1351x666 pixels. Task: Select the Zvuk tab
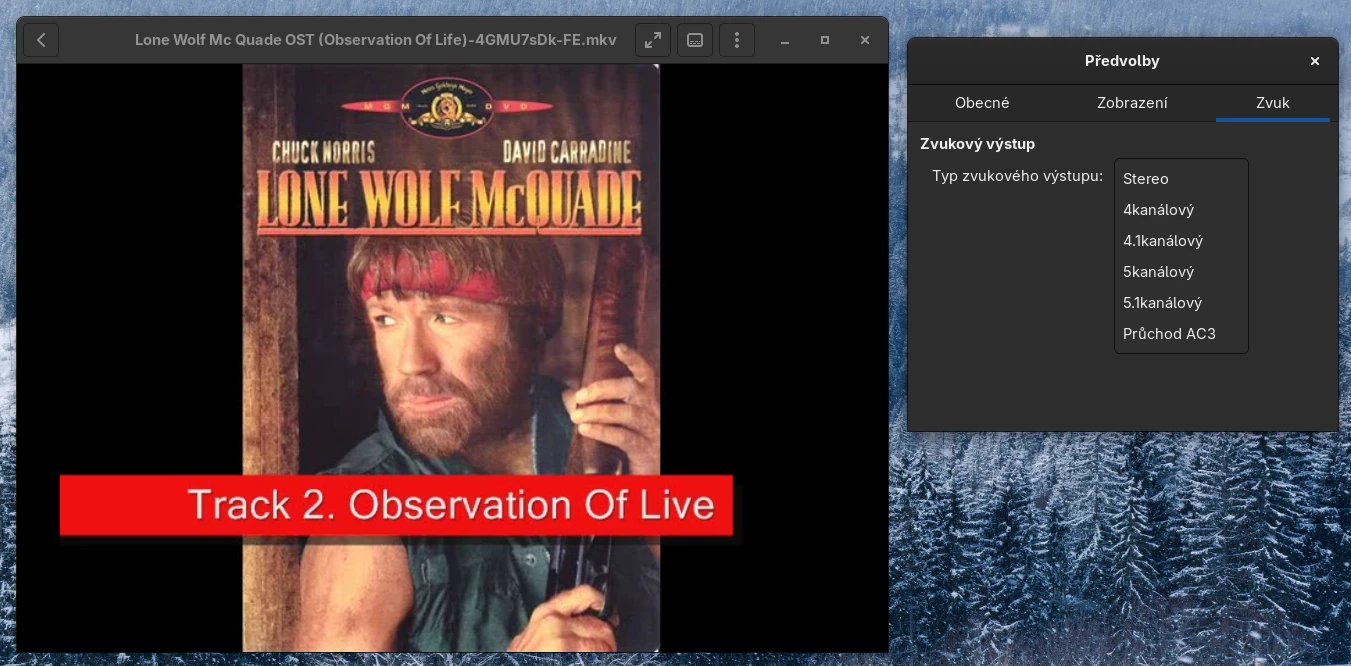point(1273,103)
